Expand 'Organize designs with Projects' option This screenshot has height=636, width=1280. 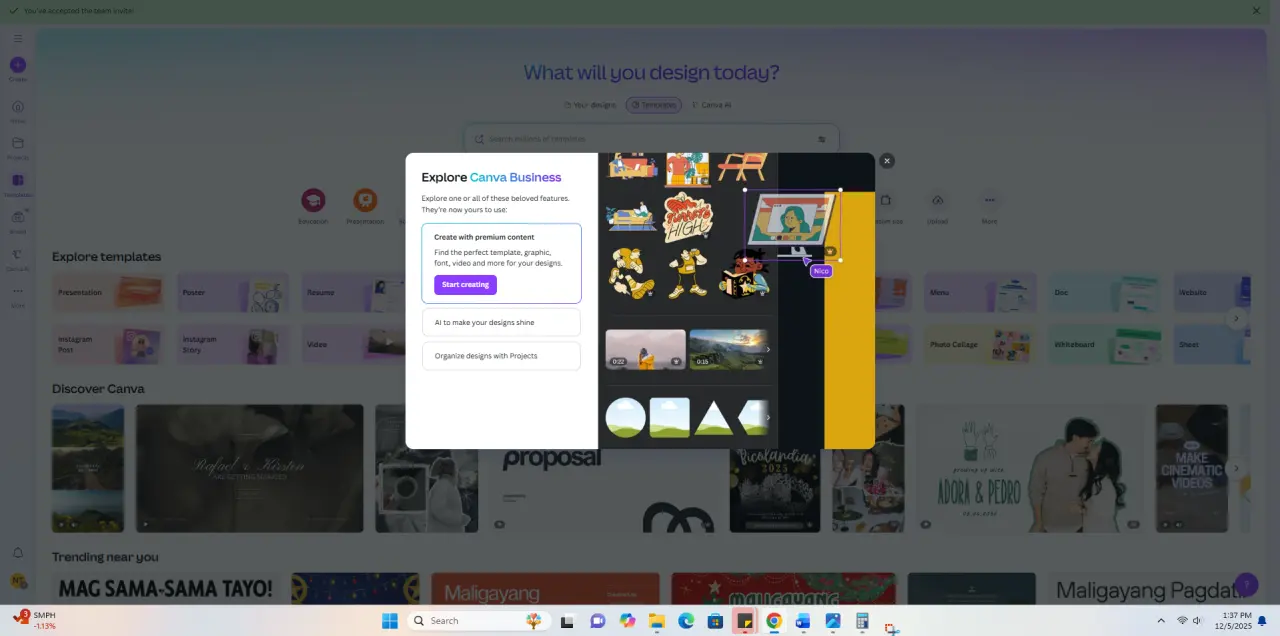click(501, 356)
